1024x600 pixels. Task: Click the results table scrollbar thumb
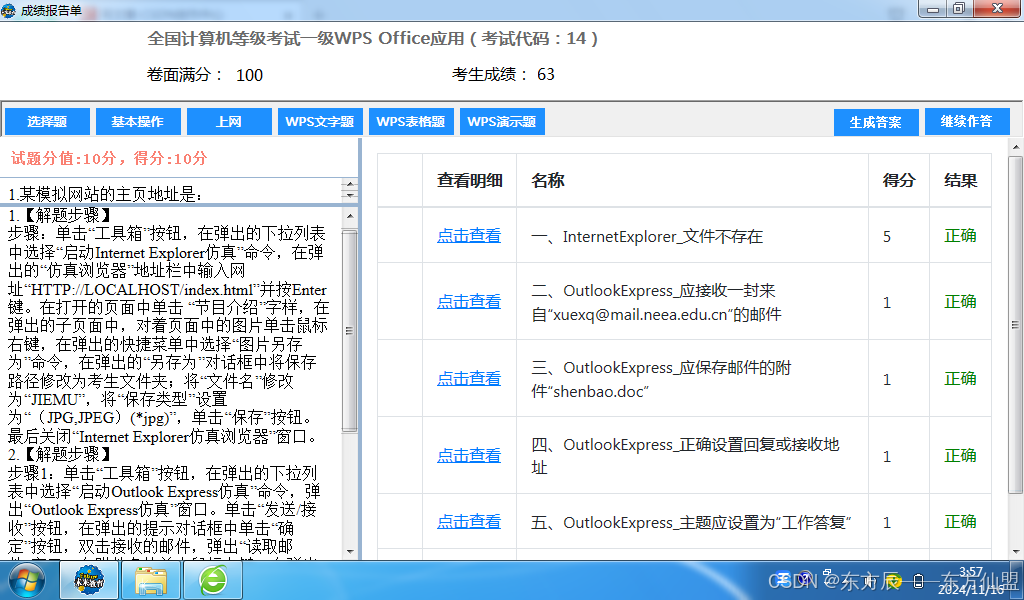point(1016,324)
